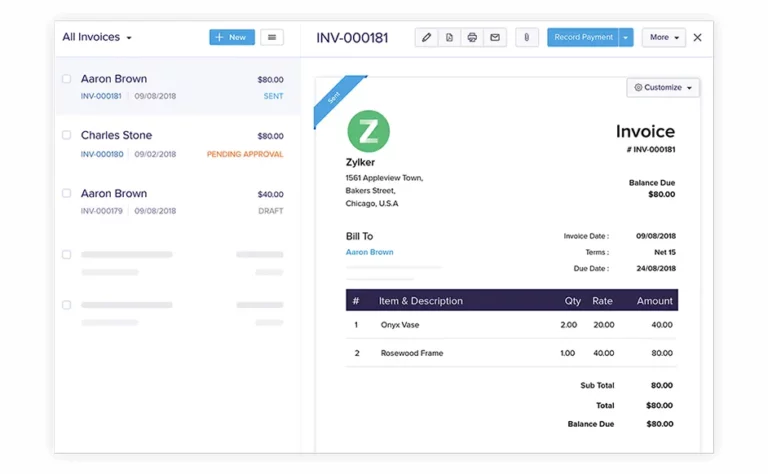This screenshot has height=474, width=768.
Task: Click the New invoice button
Action: pyautogui.click(x=231, y=38)
